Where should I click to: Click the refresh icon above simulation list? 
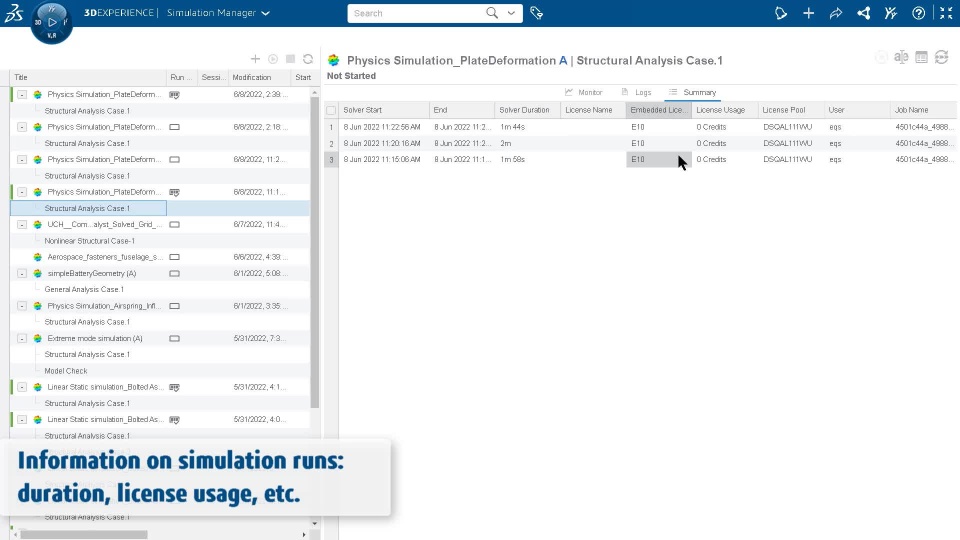[x=308, y=59]
